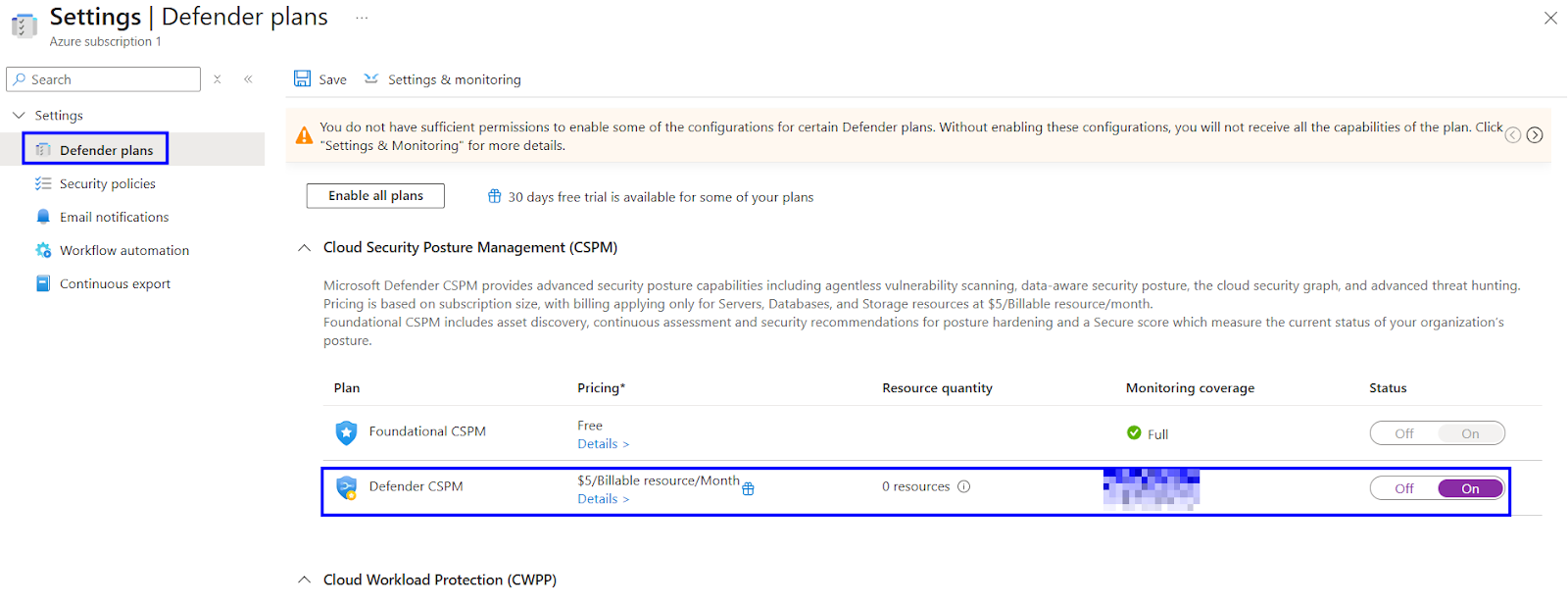The height and width of the screenshot is (605, 1568).
Task: Click the warning triangle icon in banner
Action: pos(305,135)
